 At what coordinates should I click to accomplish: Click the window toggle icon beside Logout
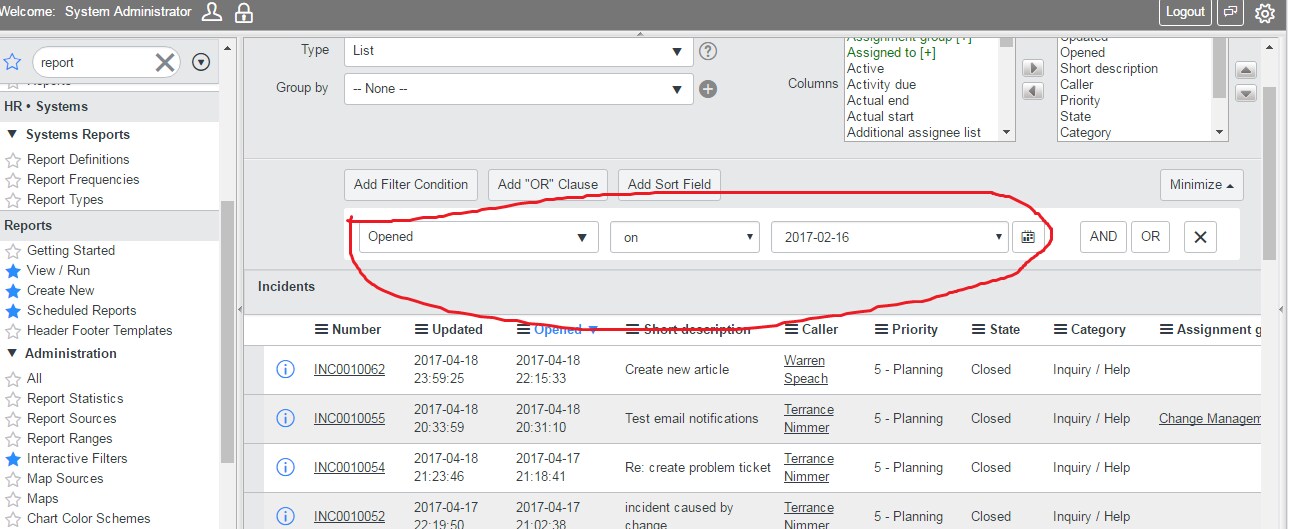(1231, 12)
